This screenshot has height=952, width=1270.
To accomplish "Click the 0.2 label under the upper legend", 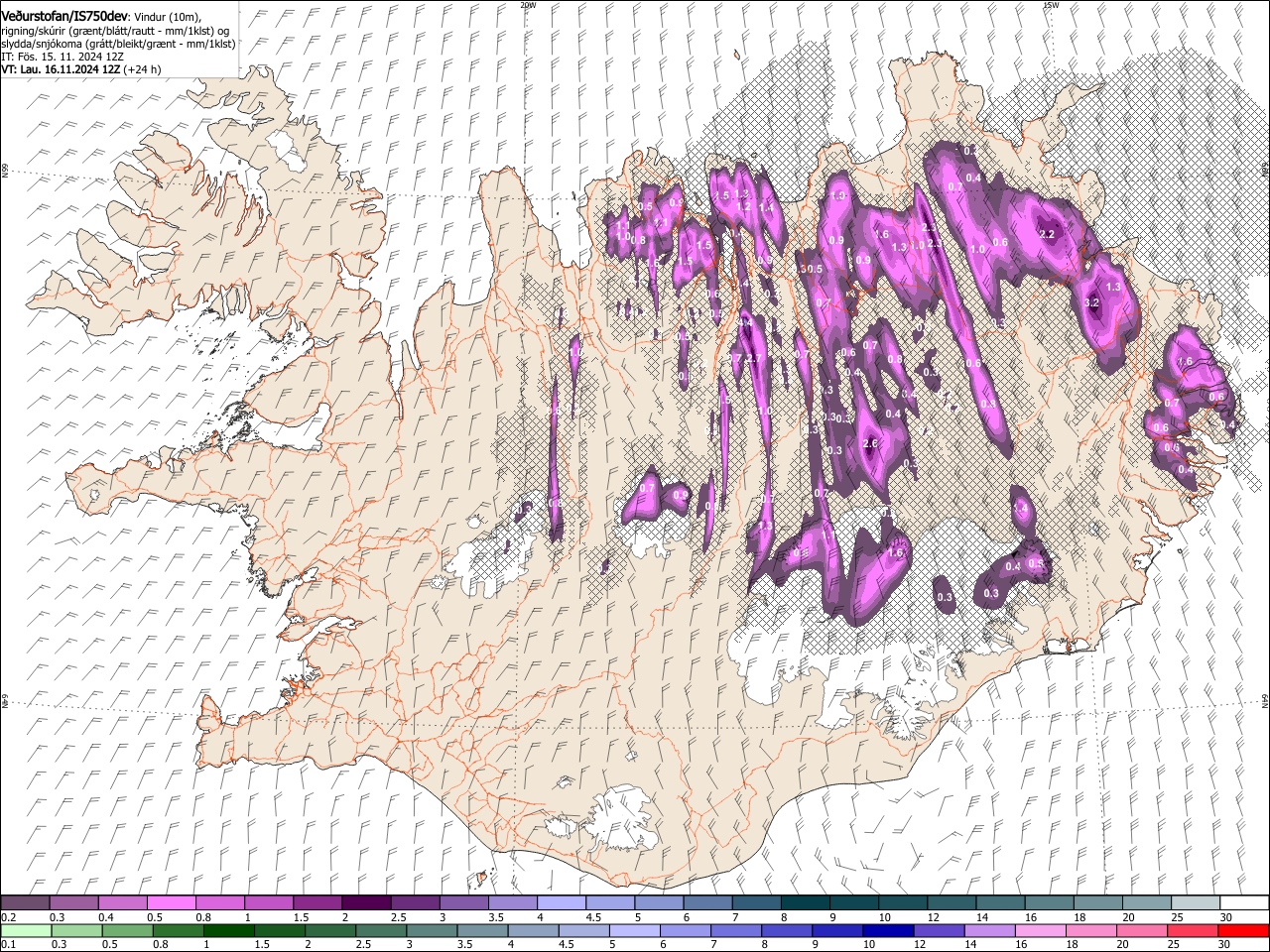I will click(7, 917).
